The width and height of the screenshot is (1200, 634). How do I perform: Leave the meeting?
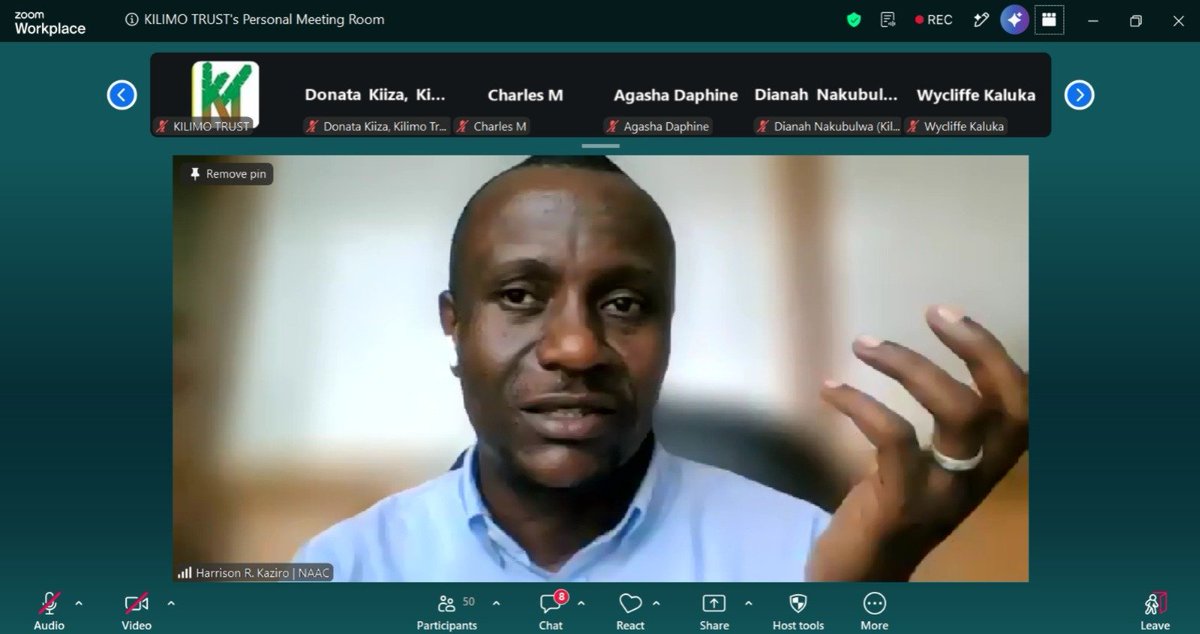tap(1155, 610)
